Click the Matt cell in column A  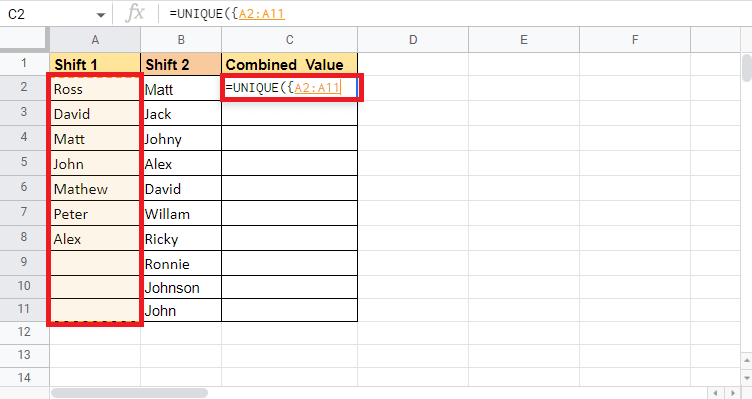tap(95, 139)
